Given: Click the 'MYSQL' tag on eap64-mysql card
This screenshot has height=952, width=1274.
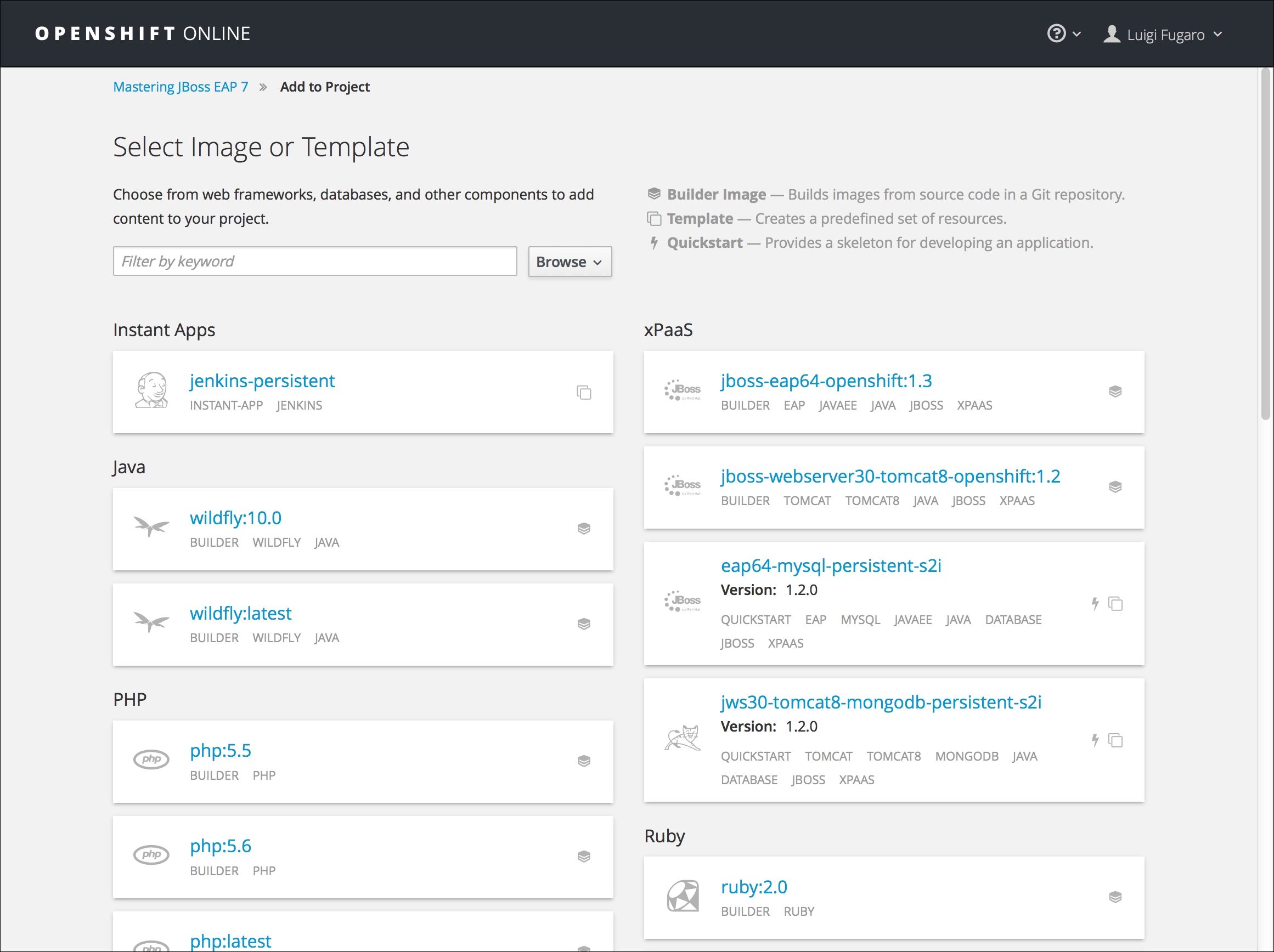Looking at the screenshot, I should click(x=860, y=620).
